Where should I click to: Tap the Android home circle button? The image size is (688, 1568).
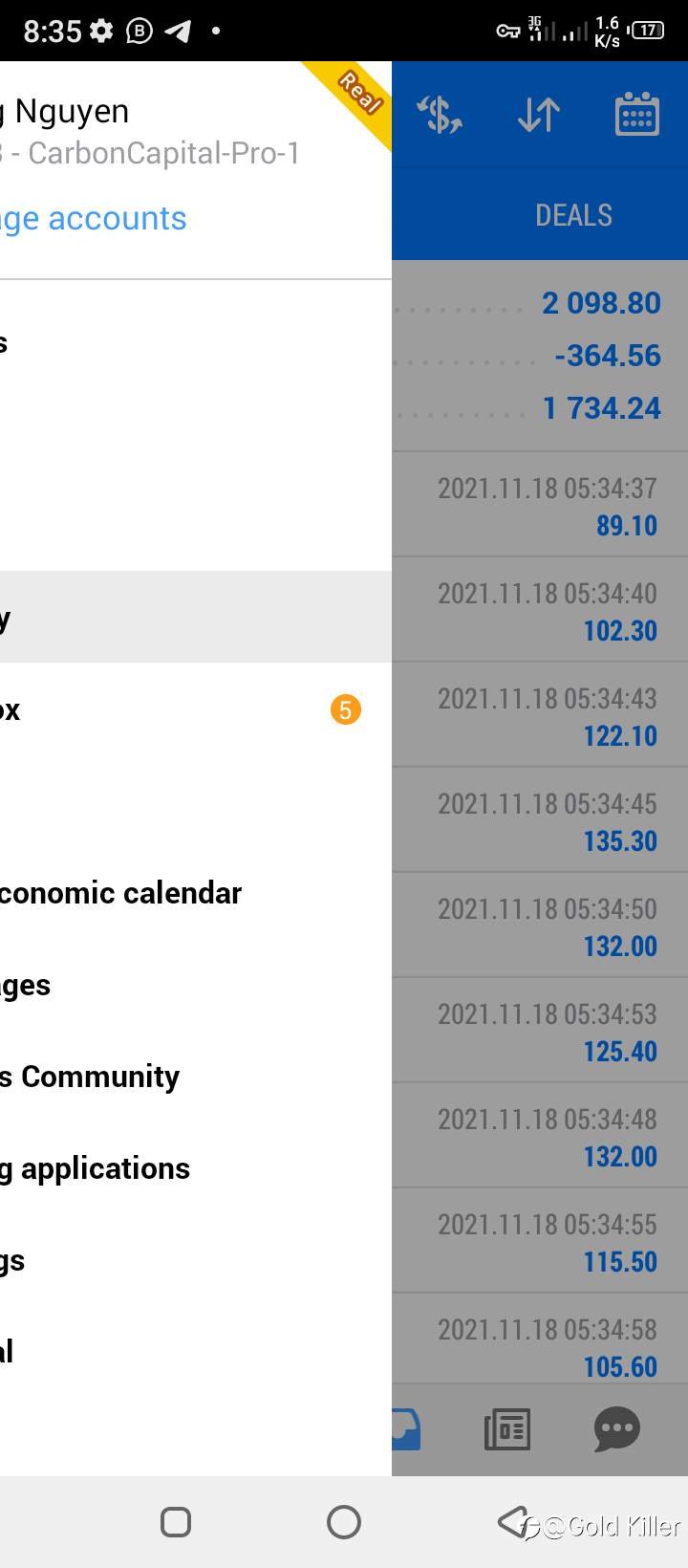[x=344, y=1522]
